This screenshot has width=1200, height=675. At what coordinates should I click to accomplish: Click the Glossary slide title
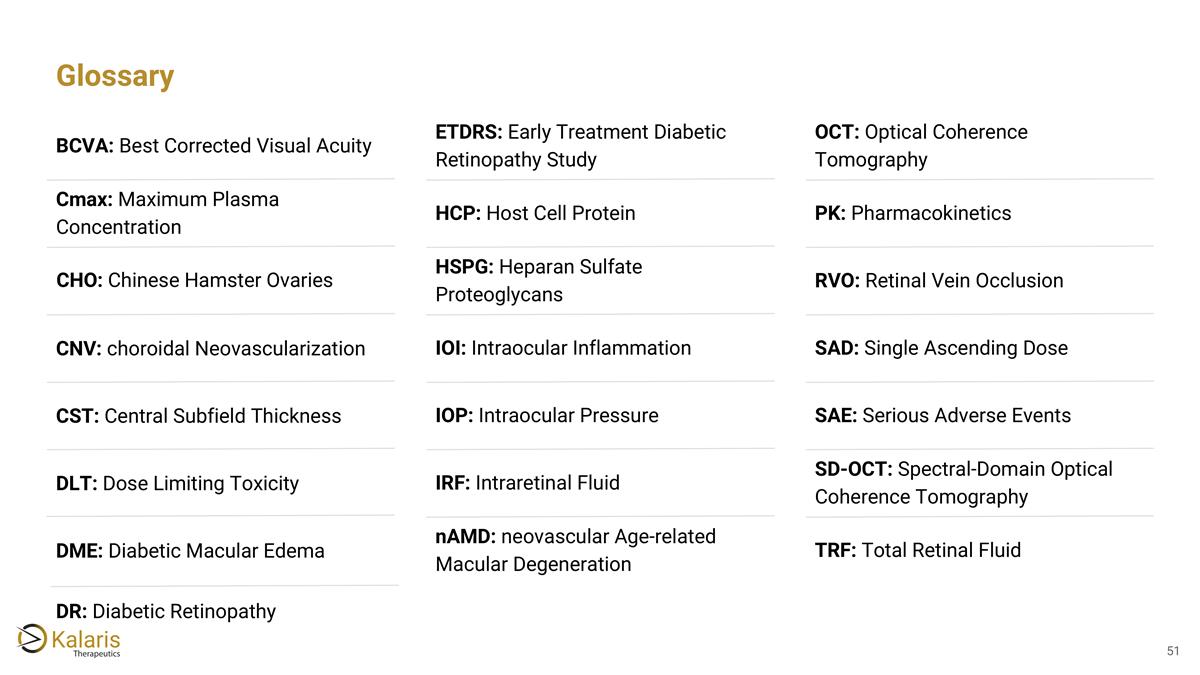(115, 76)
